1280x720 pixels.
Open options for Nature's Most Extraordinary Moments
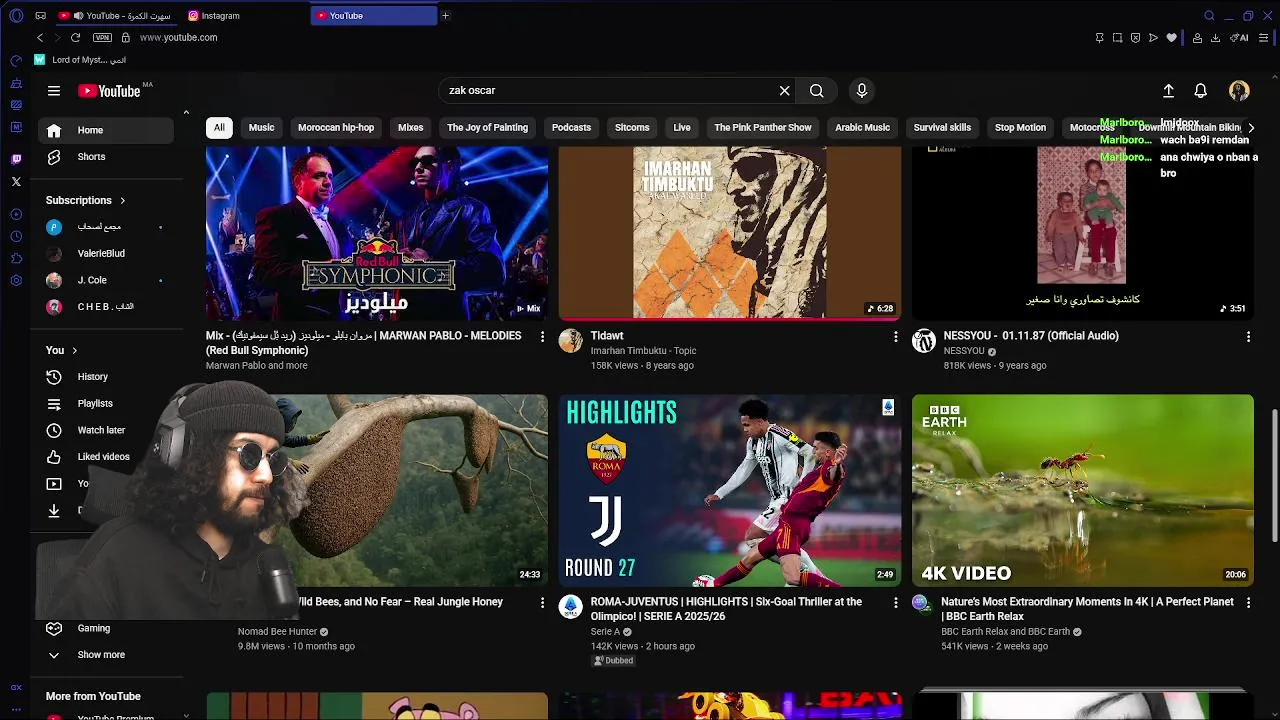tap(1248, 604)
